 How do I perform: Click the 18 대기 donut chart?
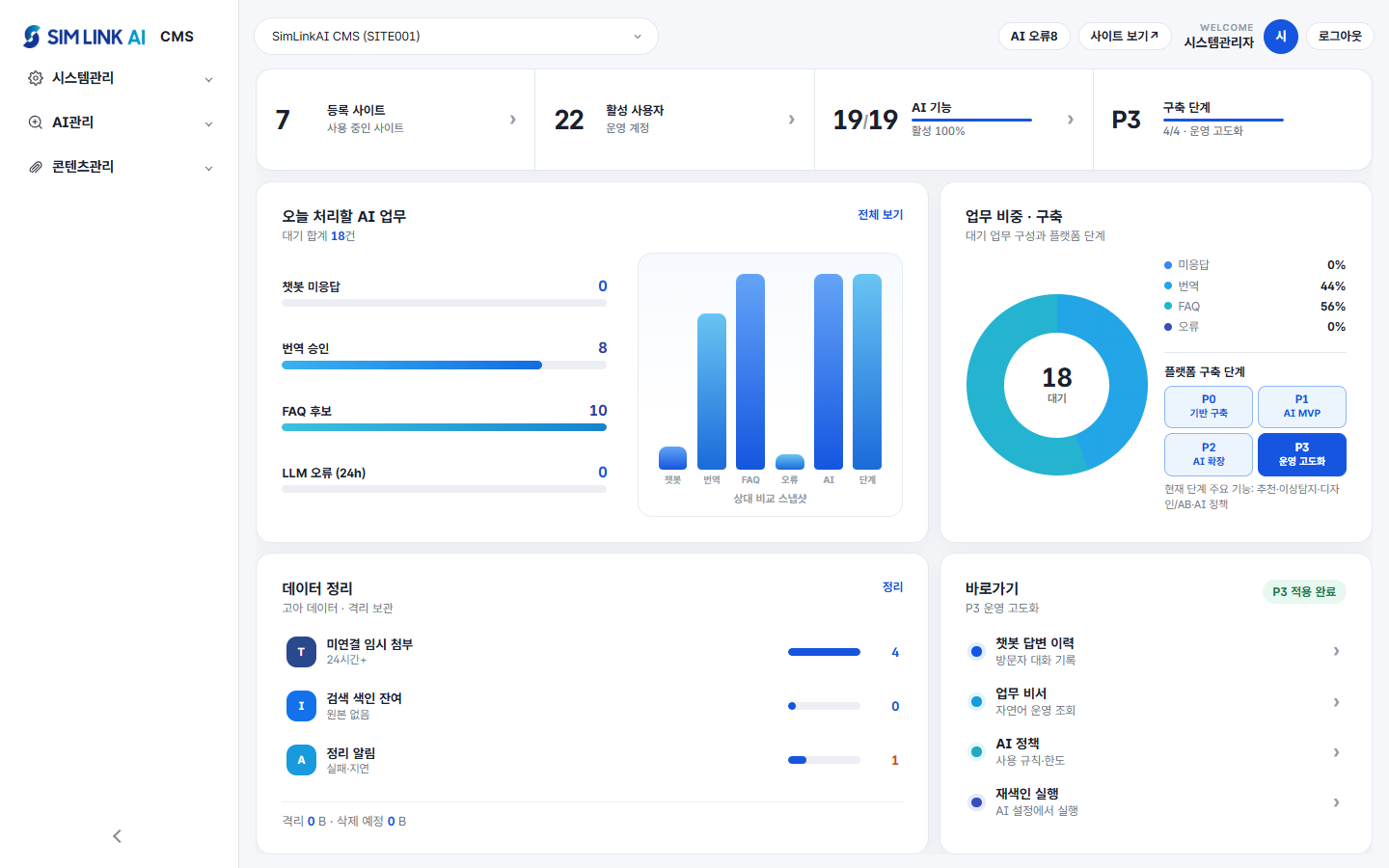point(1057,385)
